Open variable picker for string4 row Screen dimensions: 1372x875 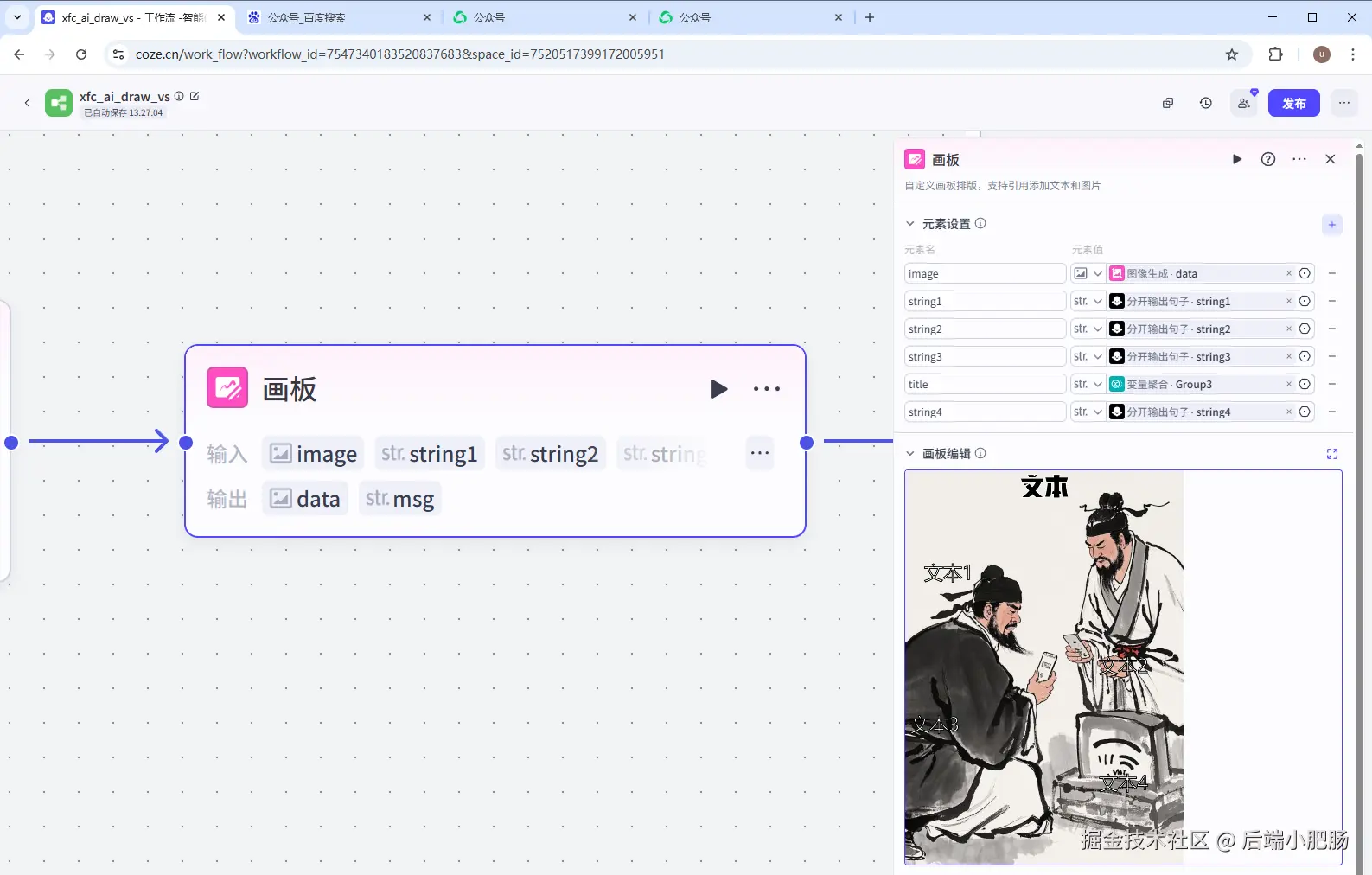point(1305,412)
